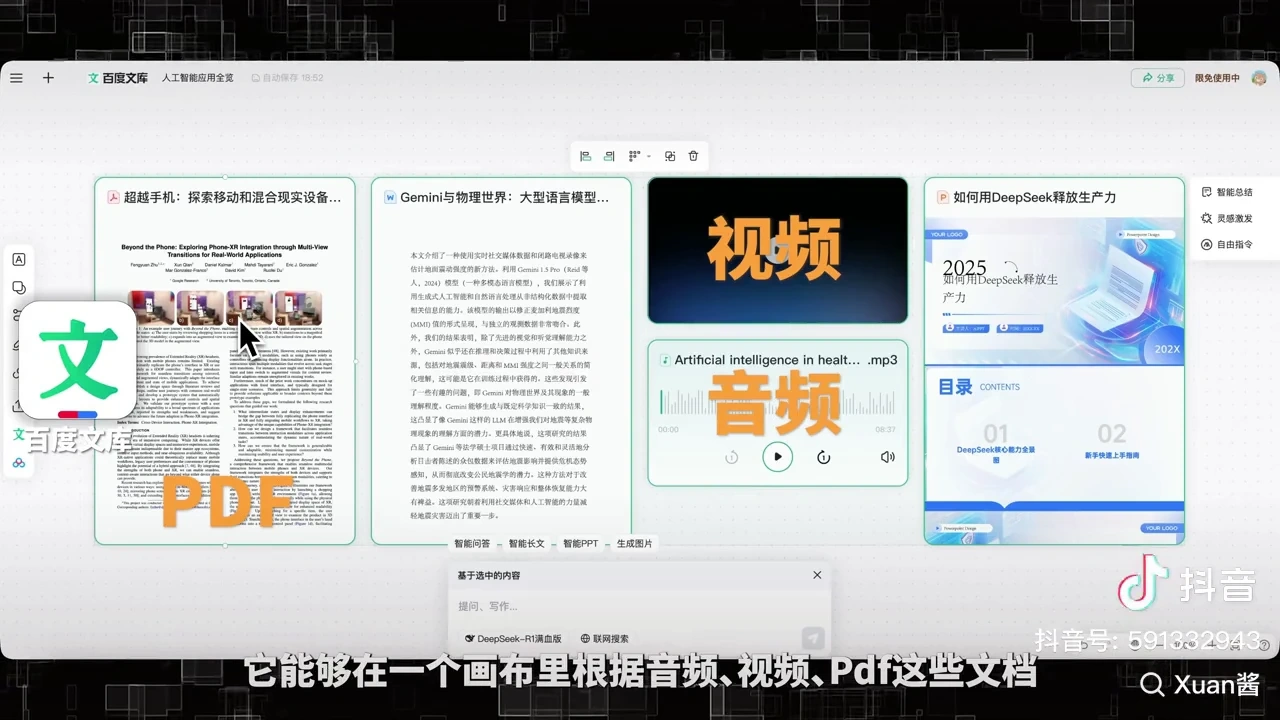The height and width of the screenshot is (720, 1280).
Task: Select the 如何用DeepSeek释放生产力 PPT card
Action: [1054, 361]
